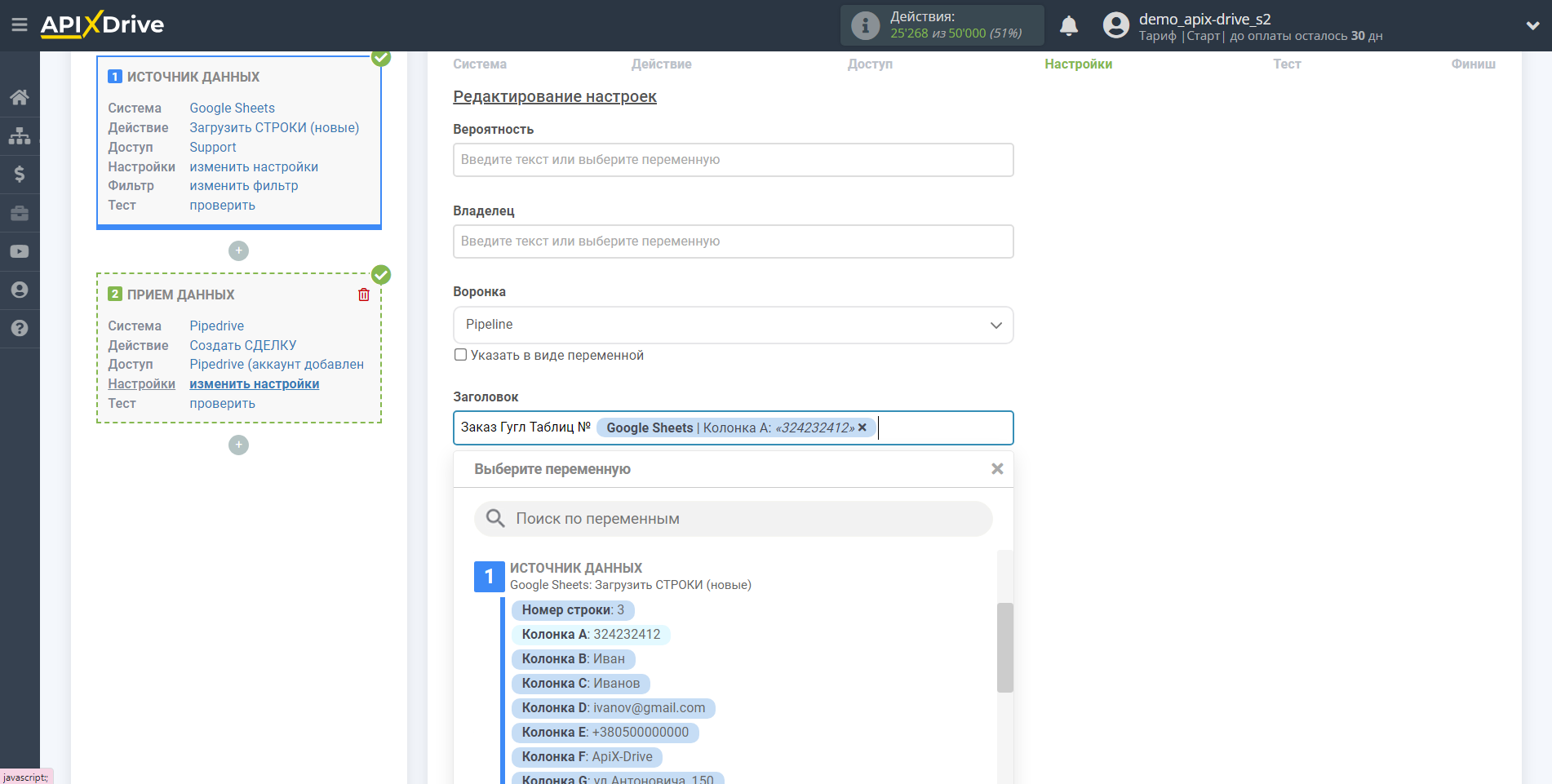Image resolution: width=1552 pixels, height=784 pixels.
Task: Click source 'изменить настройки' link
Action: coord(254,166)
